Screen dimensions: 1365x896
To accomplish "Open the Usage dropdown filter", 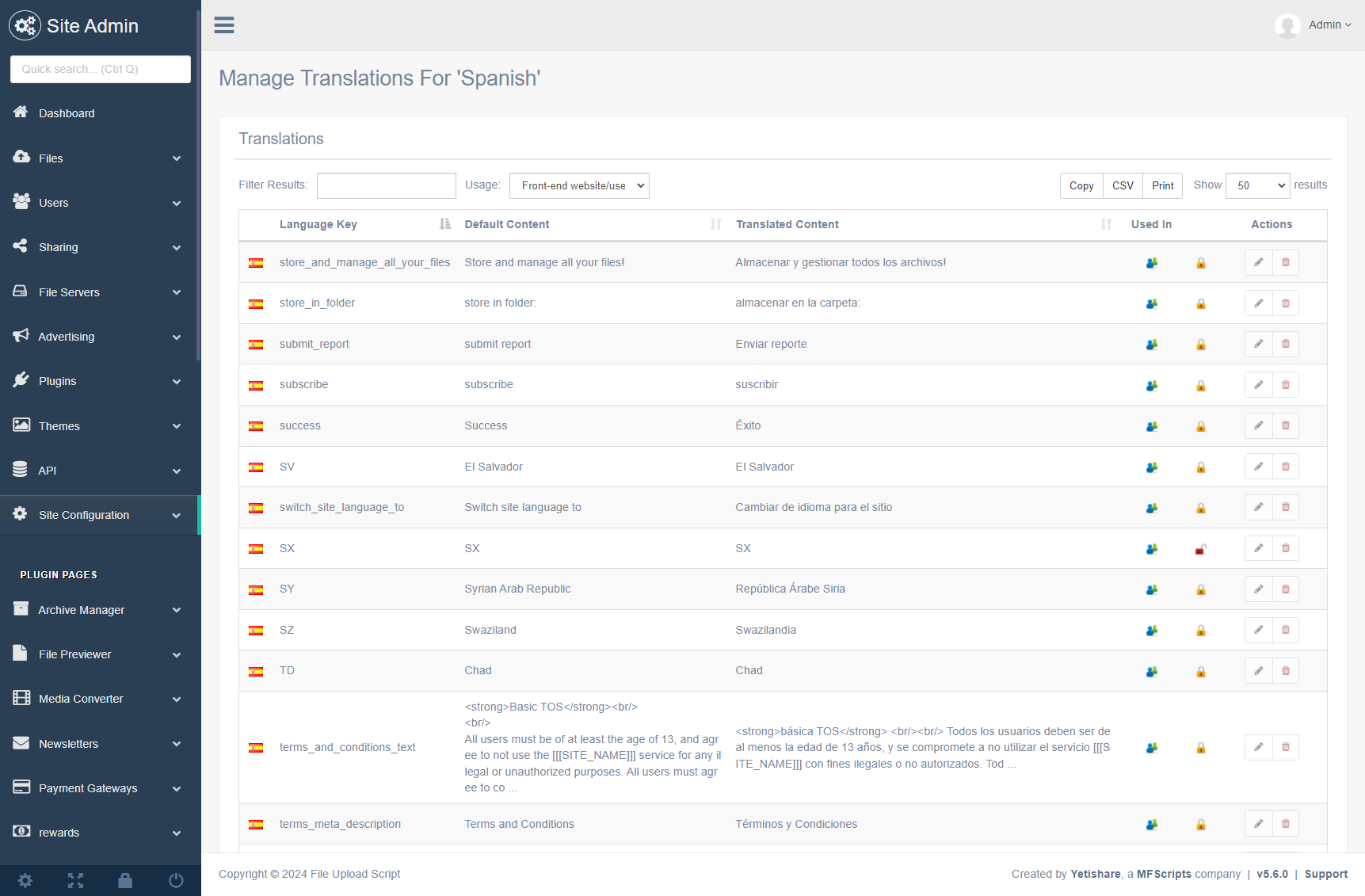I will (578, 186).
